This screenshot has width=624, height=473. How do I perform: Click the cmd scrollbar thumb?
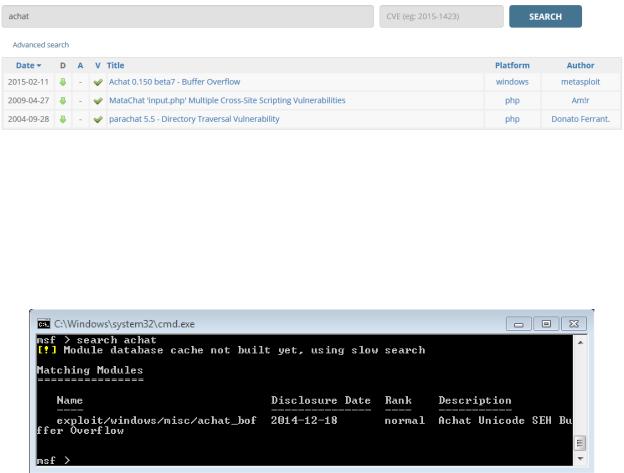(580, 443)
